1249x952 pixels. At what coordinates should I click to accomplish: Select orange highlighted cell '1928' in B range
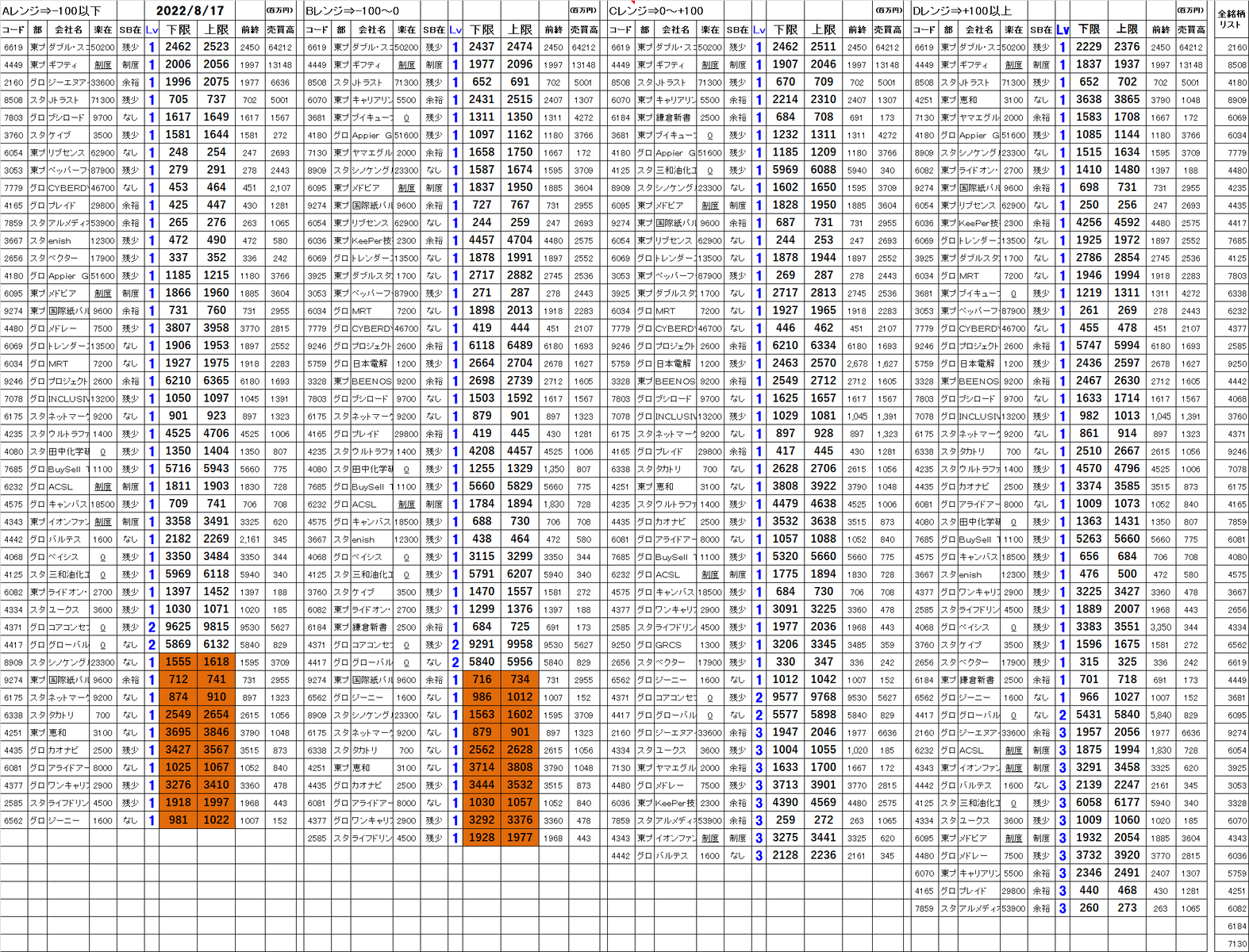point(482,837)
